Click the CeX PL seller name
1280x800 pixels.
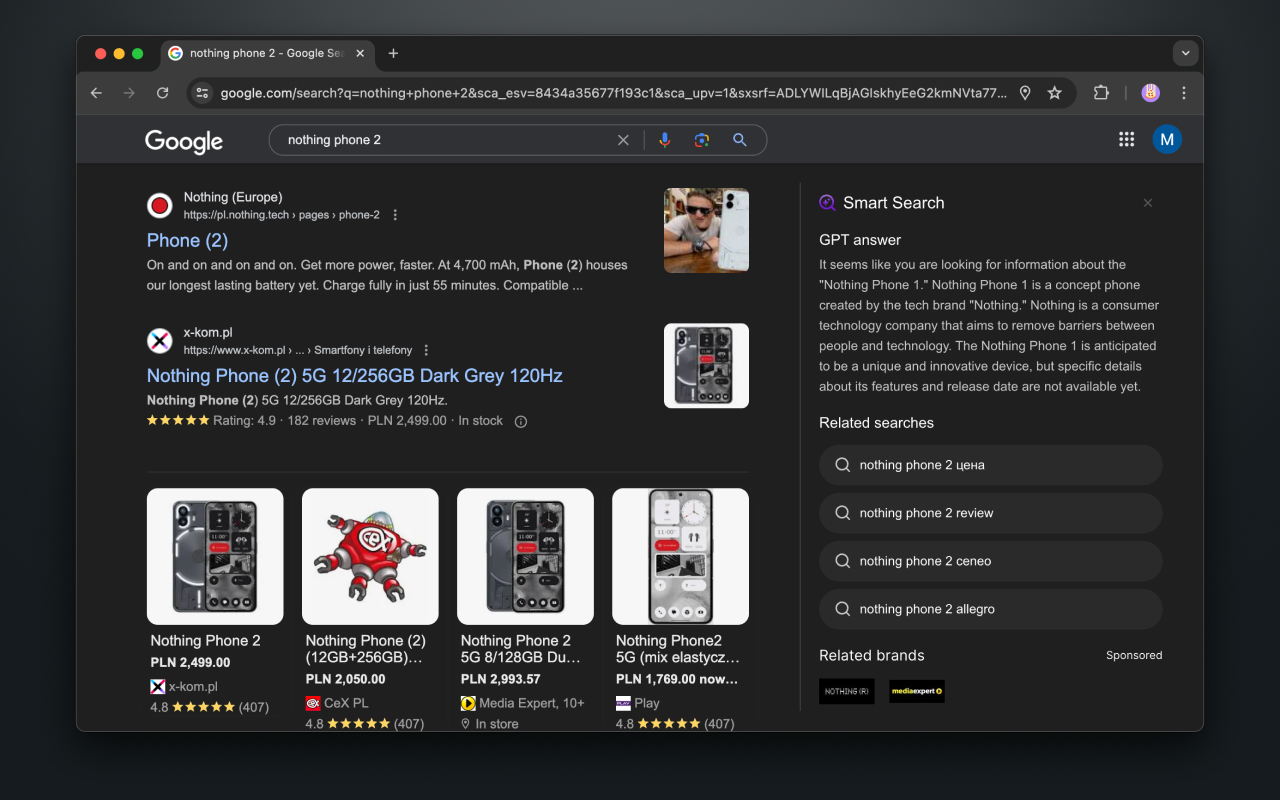click(x=346, y=703)
